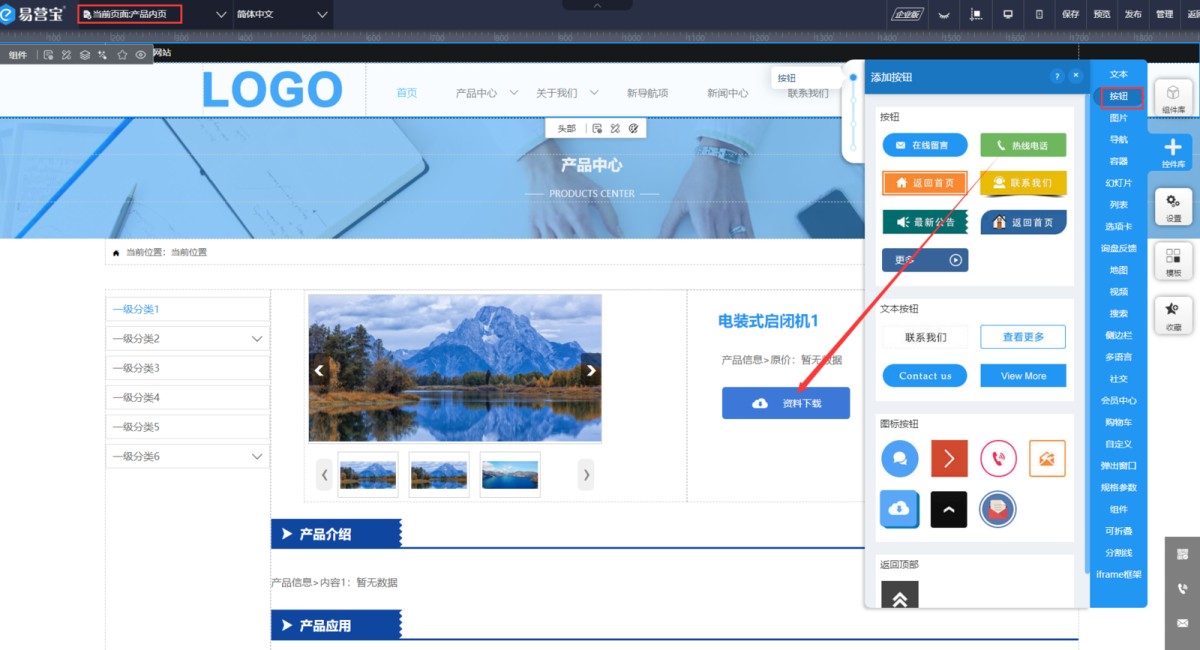Click 管理 in top bar
1200x650 pixels.
(1164, 15)
